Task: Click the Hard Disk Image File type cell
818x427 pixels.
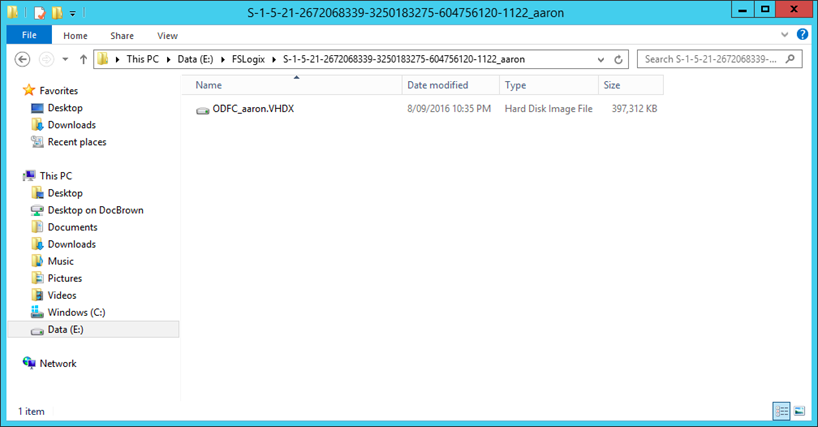Action: 548,108
